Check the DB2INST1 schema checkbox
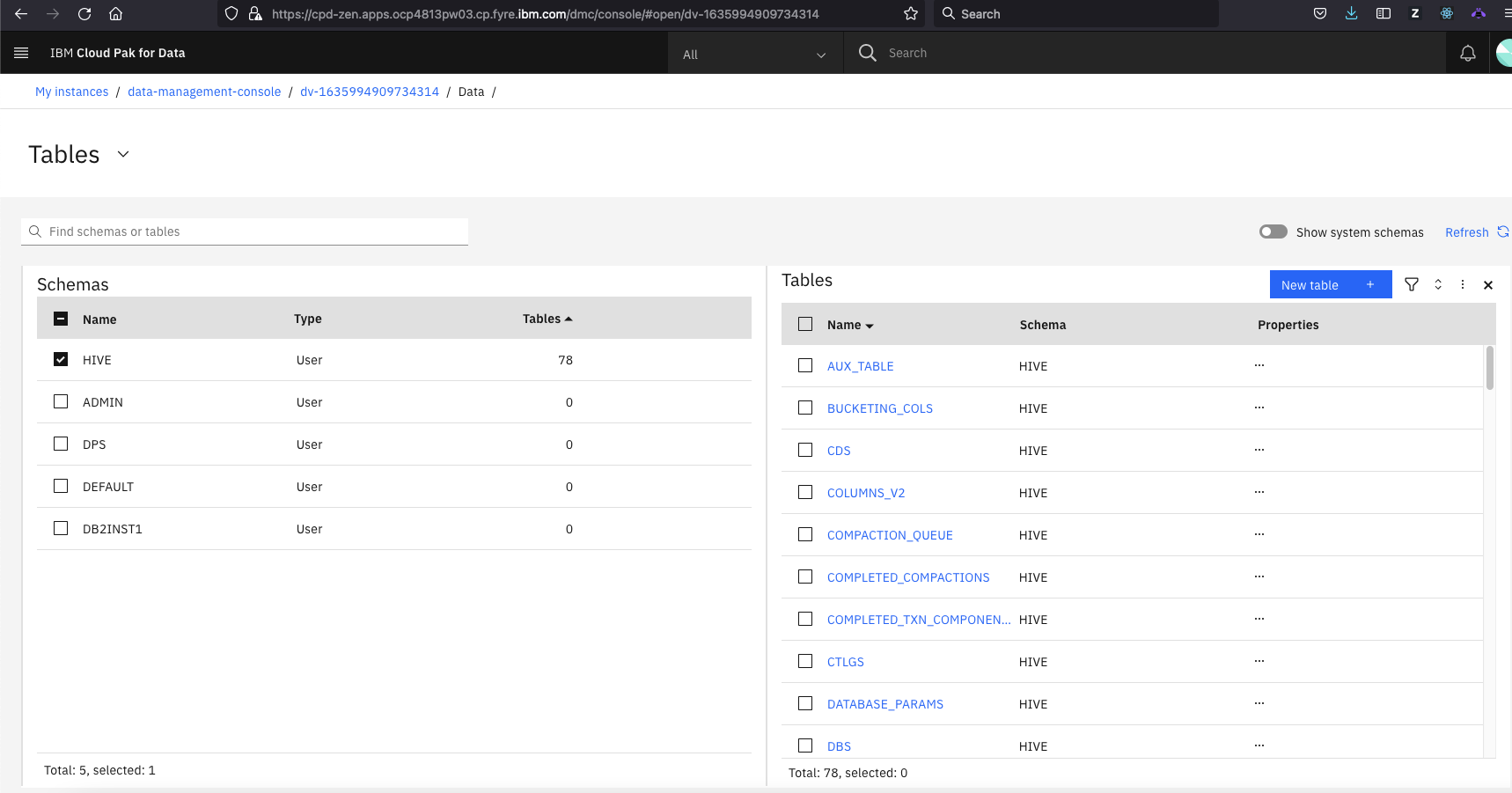 (61, 528)
